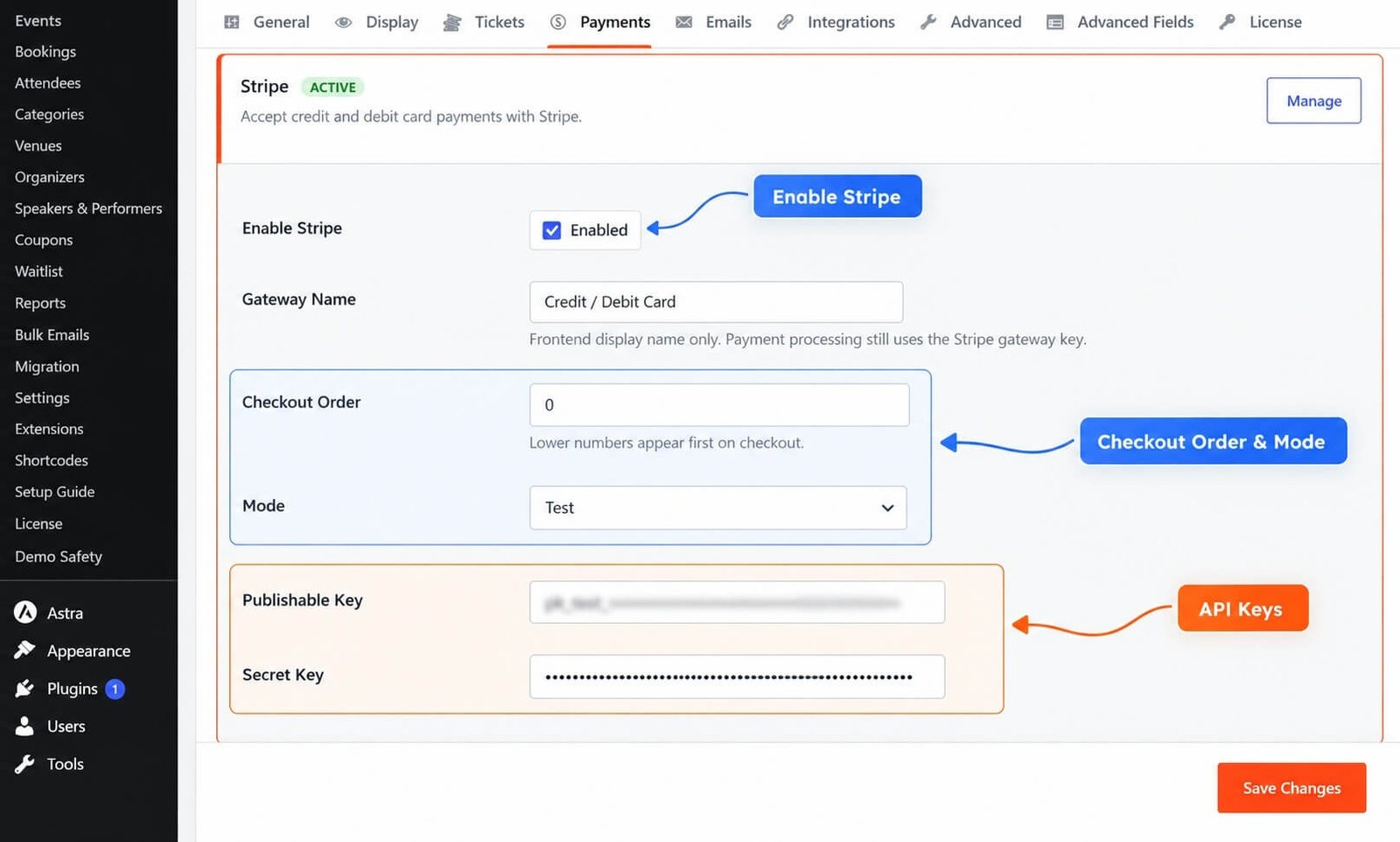The height and width of the screenshot is (842, 1400).
Task: Open the Mode dropdown set to Test
Action: 717,508
